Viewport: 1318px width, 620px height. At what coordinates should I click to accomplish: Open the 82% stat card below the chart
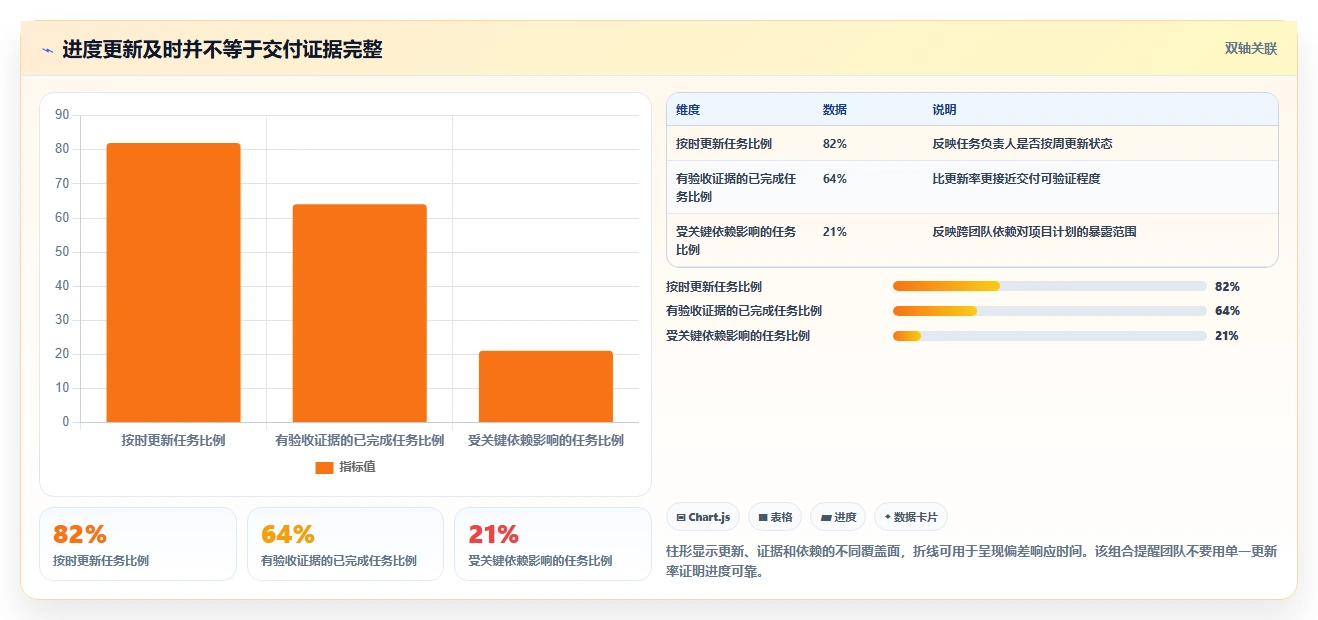(138, 544)
